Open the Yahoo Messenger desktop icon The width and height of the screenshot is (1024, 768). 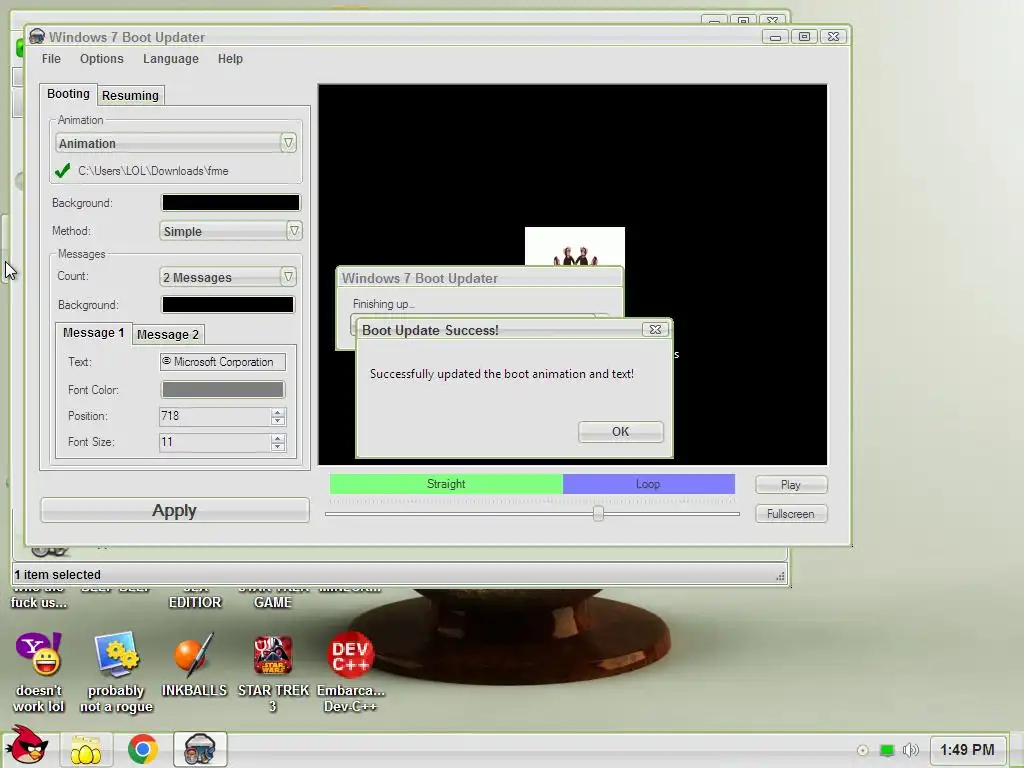click(x=39, y=673)
